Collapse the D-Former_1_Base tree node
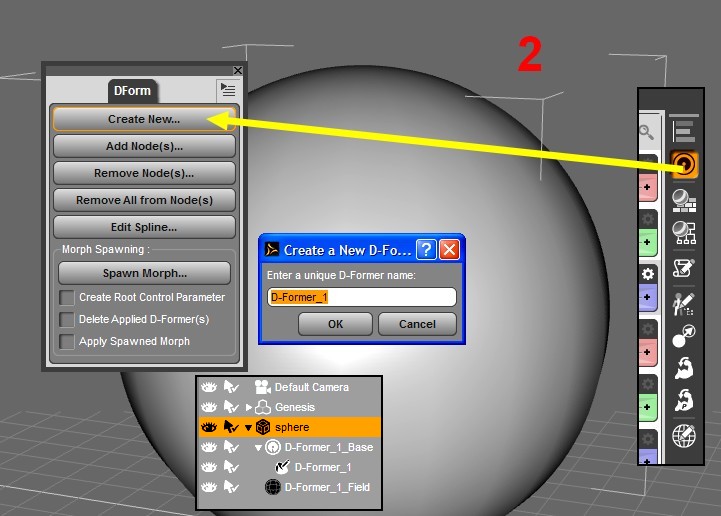721x516 pixels. tap(258, 447)
